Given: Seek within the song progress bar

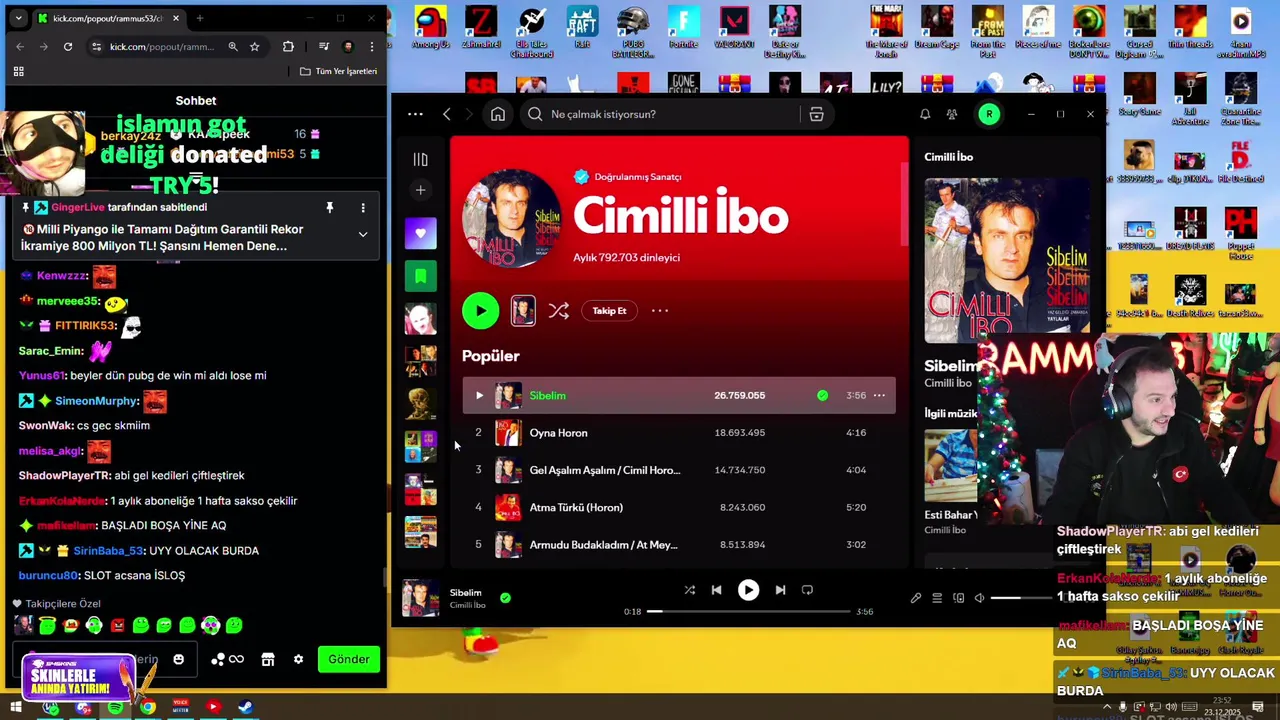Looking at the screenshot, I should pyautogui.click(x=749, y=611).
